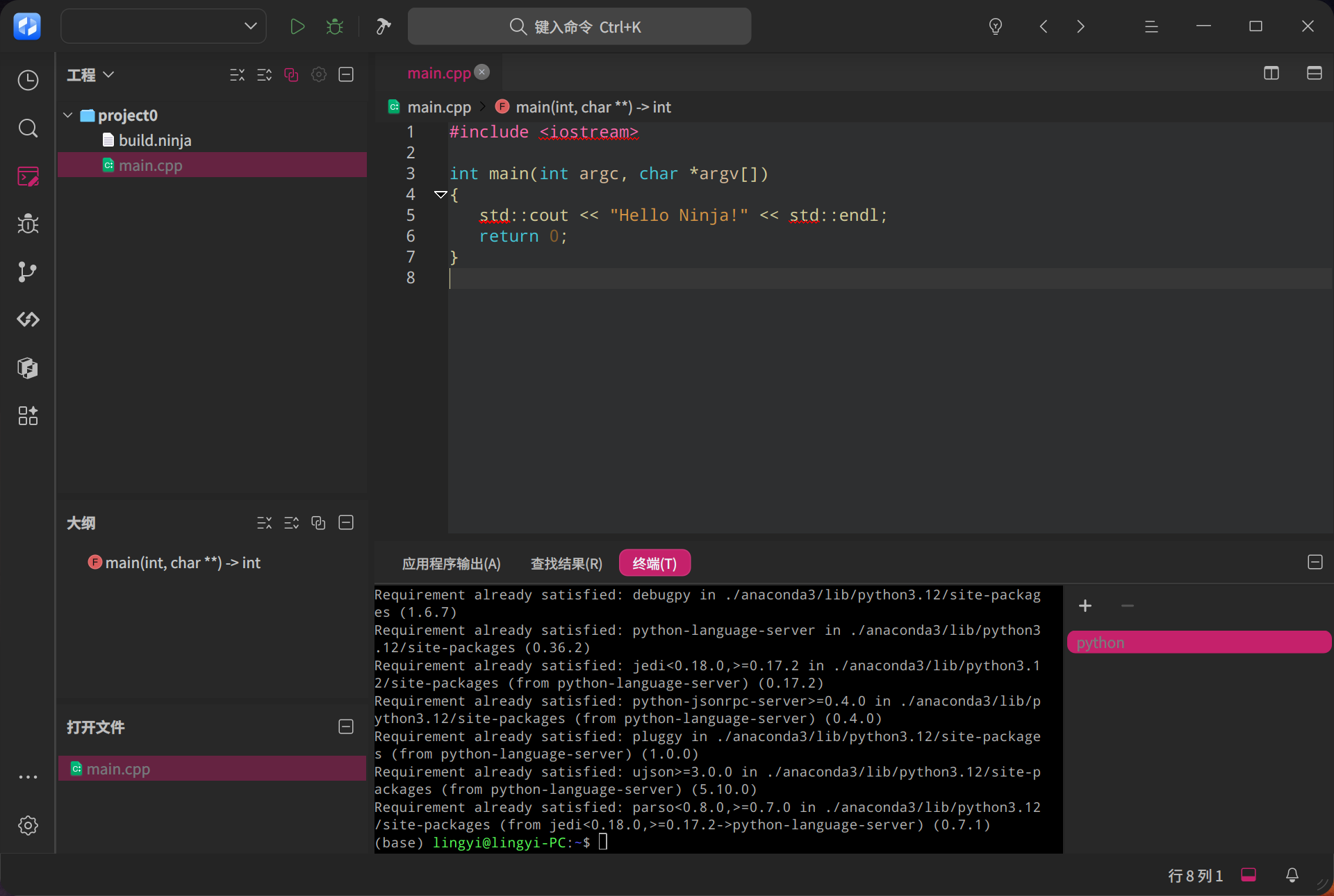Hide the bottom terminal panel
Image resolution: width=1334 pixels, height=896 pixels.
click(x=1315, y=562)
